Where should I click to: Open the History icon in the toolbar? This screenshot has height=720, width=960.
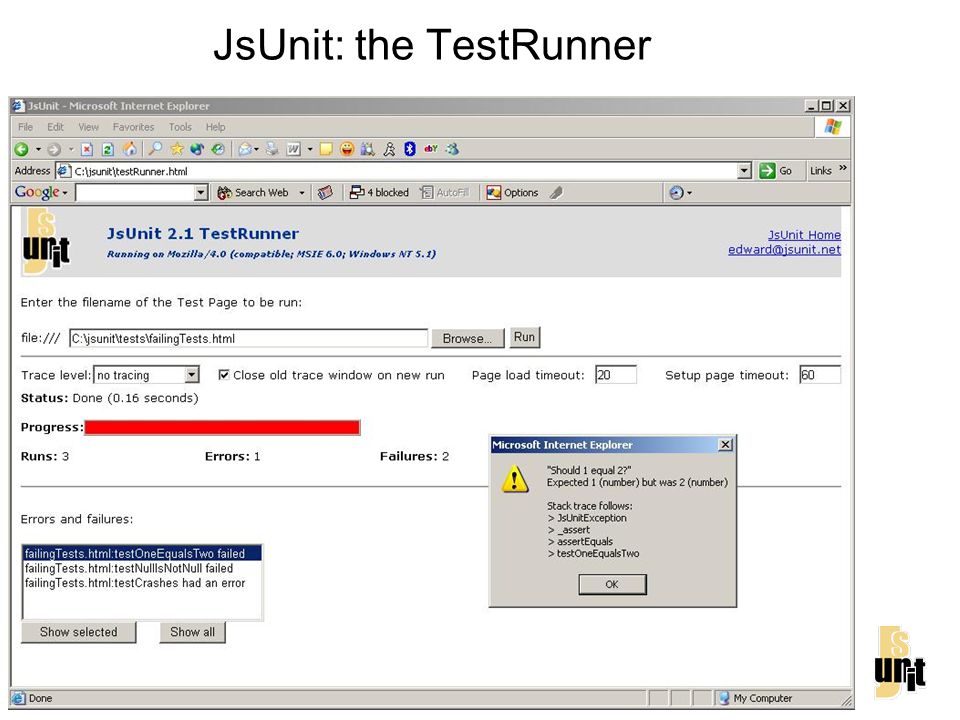(x=218, y=149)
